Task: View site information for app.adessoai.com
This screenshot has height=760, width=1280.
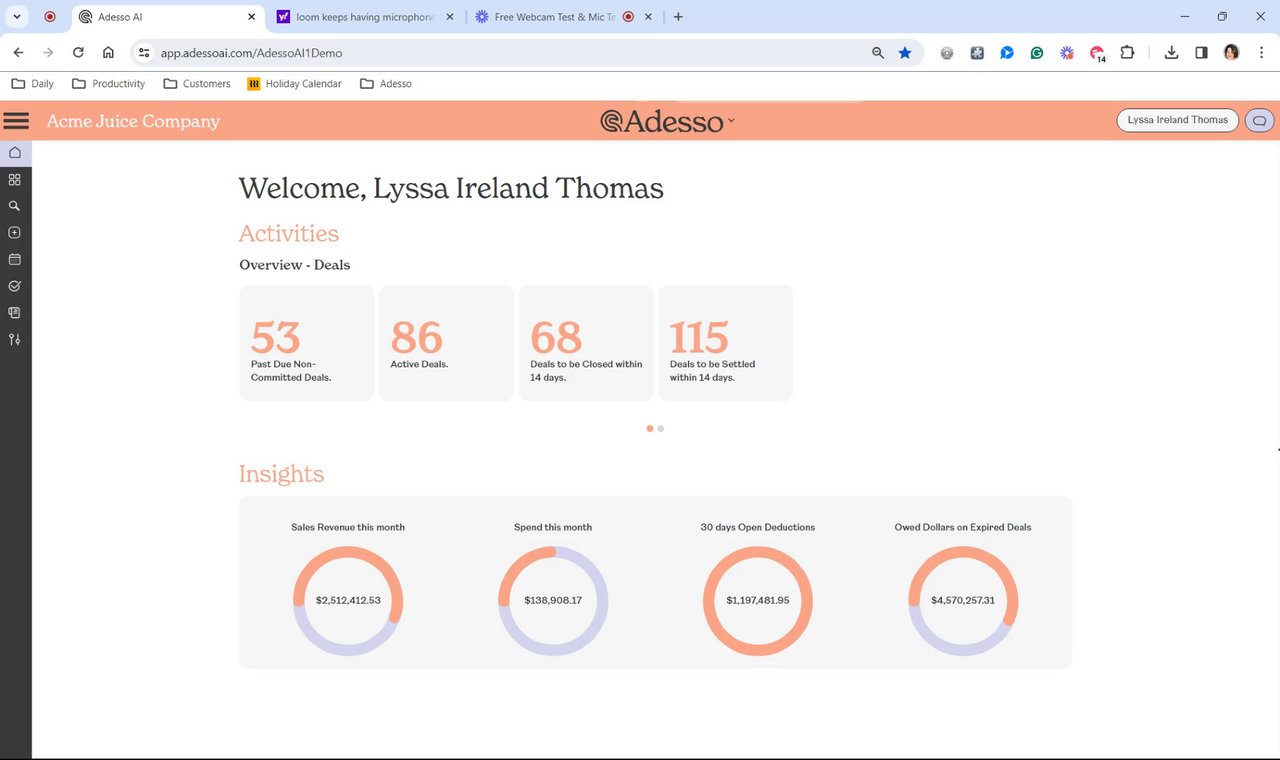Action: point(144,52)
